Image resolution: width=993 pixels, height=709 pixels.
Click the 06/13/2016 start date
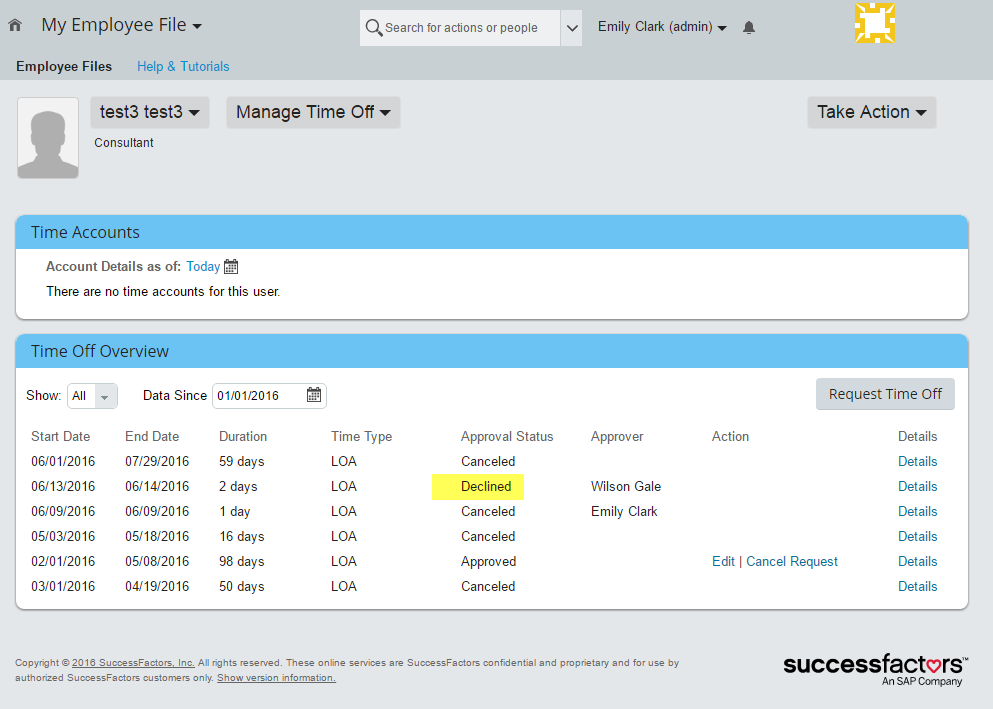pos(63,486)
